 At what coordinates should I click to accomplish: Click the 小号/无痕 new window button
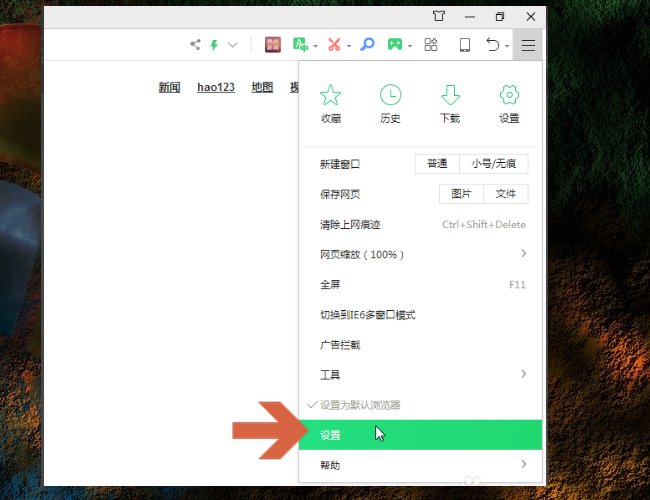tap(494, 164)
